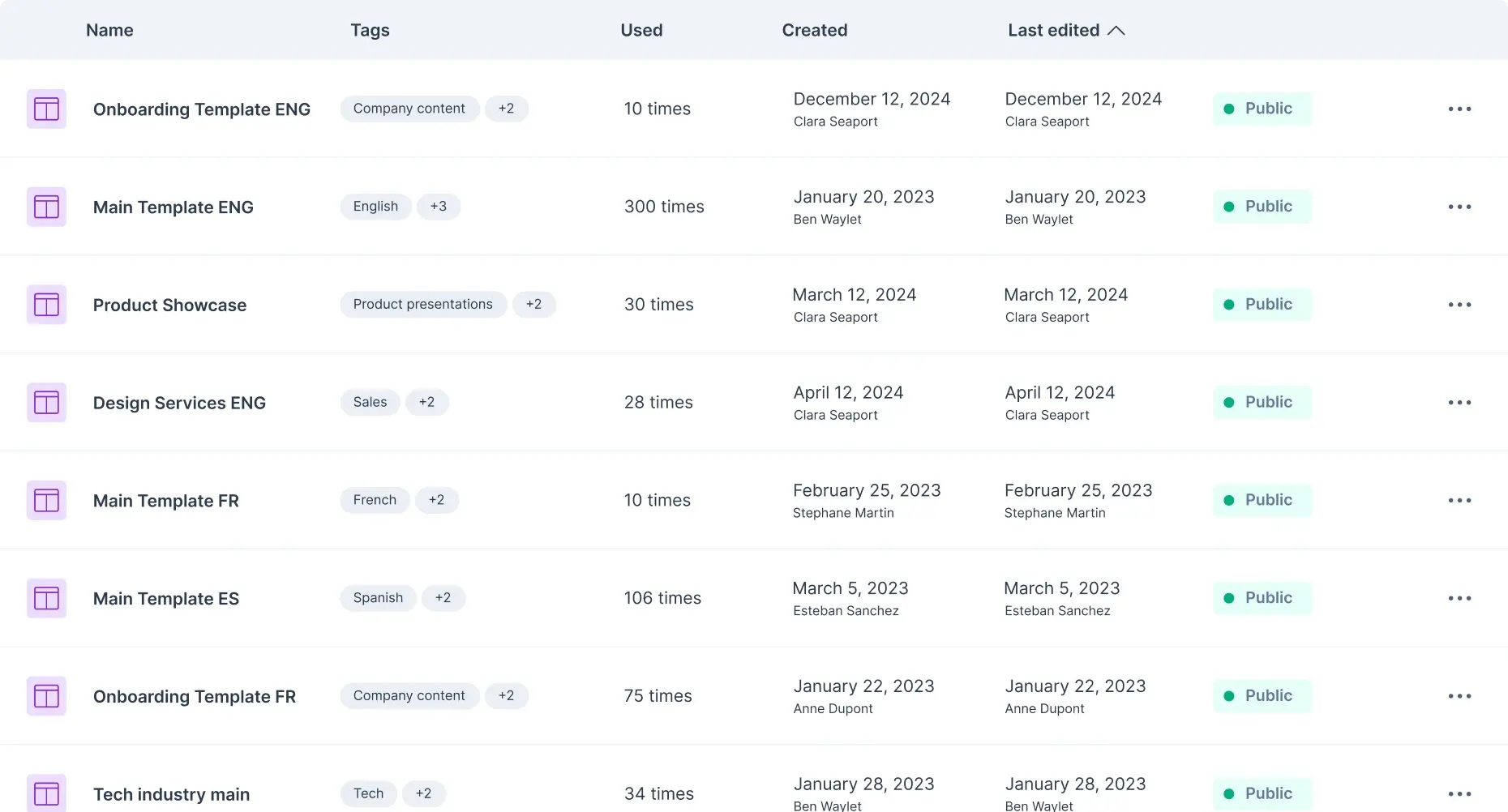Image resolution: width=1508 pixels, height=812 pixels.
Task: Click the Main Template ES template icon
Action: [x=46, y=598]
